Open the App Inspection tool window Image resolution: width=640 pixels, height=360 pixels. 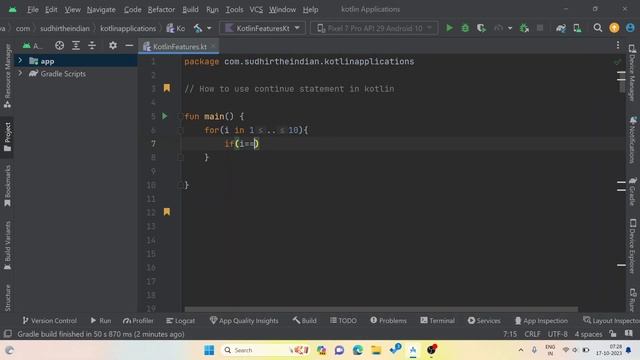541,320
